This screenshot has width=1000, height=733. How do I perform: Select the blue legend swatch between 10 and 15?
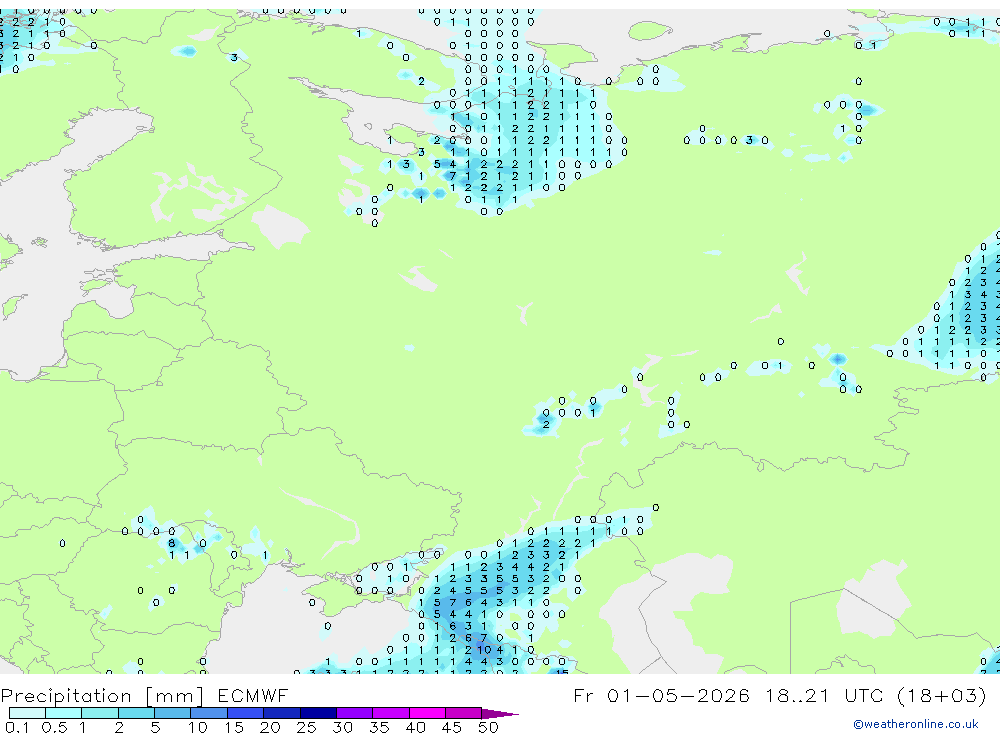209,713
